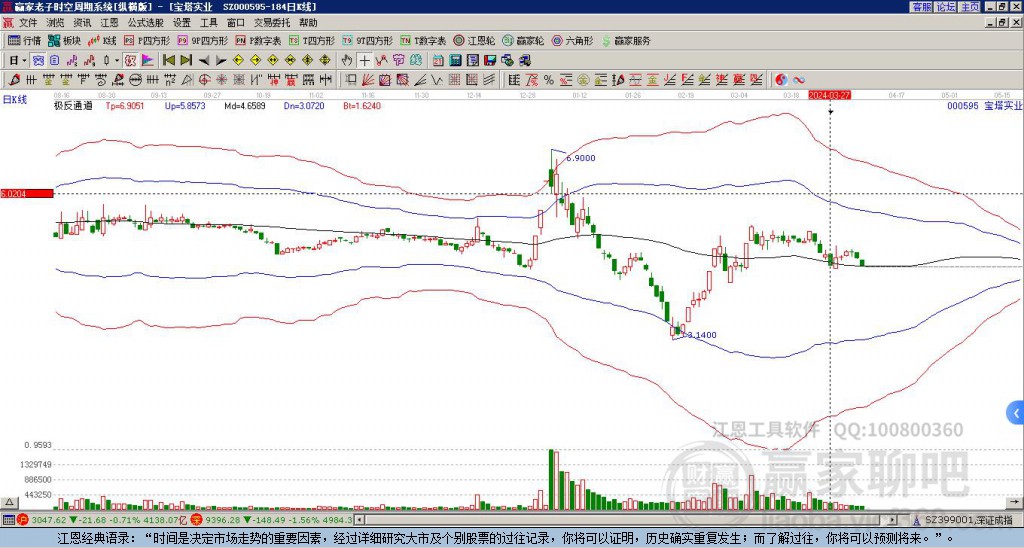The width and height of the screenshot is (1024, 548).
Task: Open the T数字表 time table
Action: pyautogui.click(x=423, y=40)
